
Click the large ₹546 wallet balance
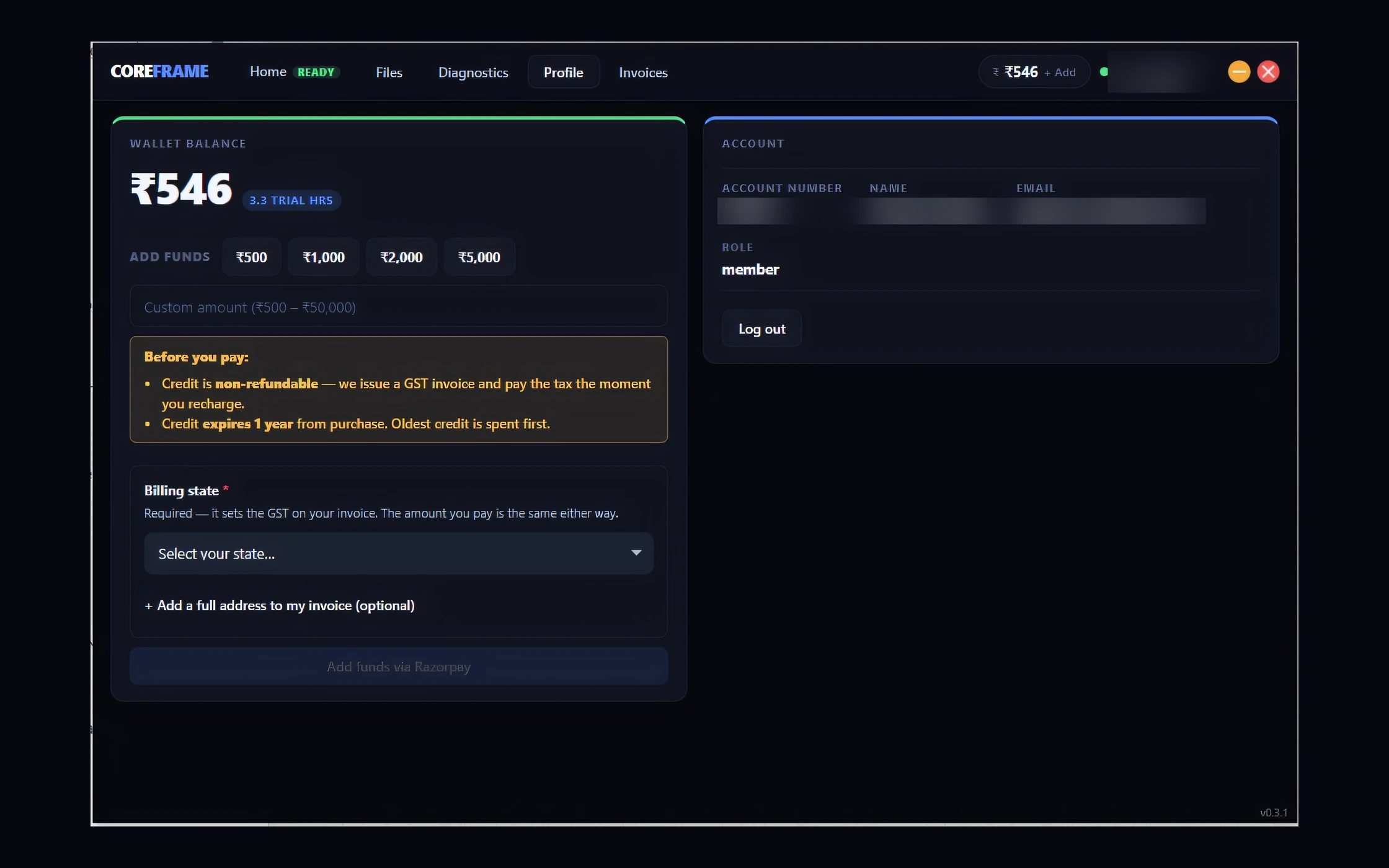tap(181, 189)
